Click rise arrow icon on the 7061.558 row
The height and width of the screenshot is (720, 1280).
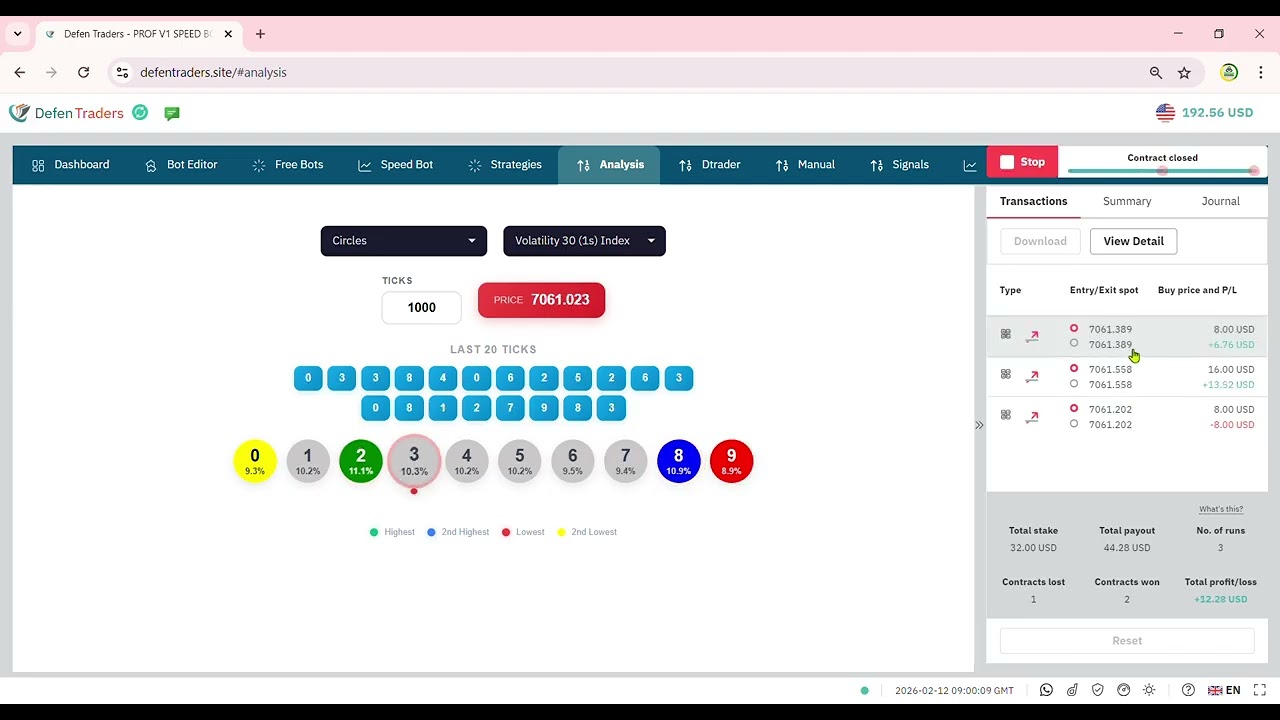point(1032,376)
